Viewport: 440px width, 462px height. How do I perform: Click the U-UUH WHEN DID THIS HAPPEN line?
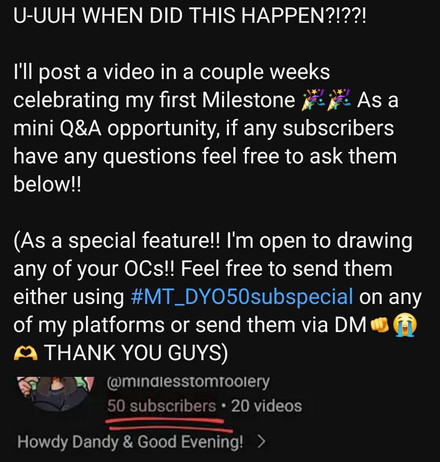pos(189,15)
